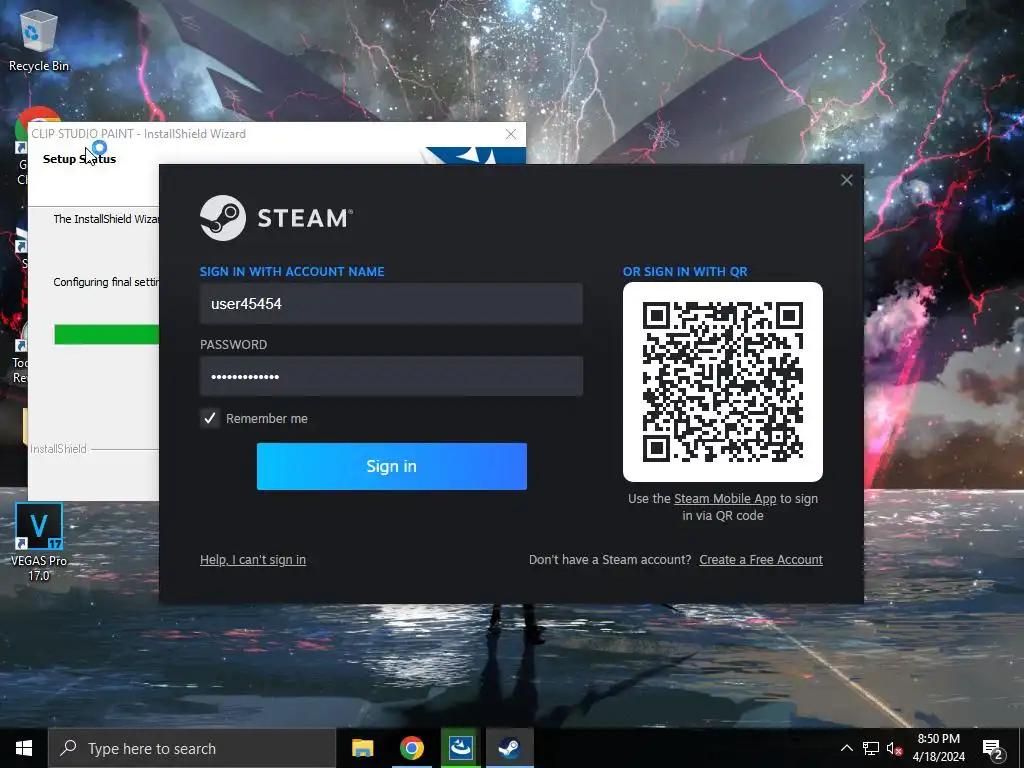Open Create a Free Account link
Viewport: 1024px width, 768px height.
click(x=761, y=560)
